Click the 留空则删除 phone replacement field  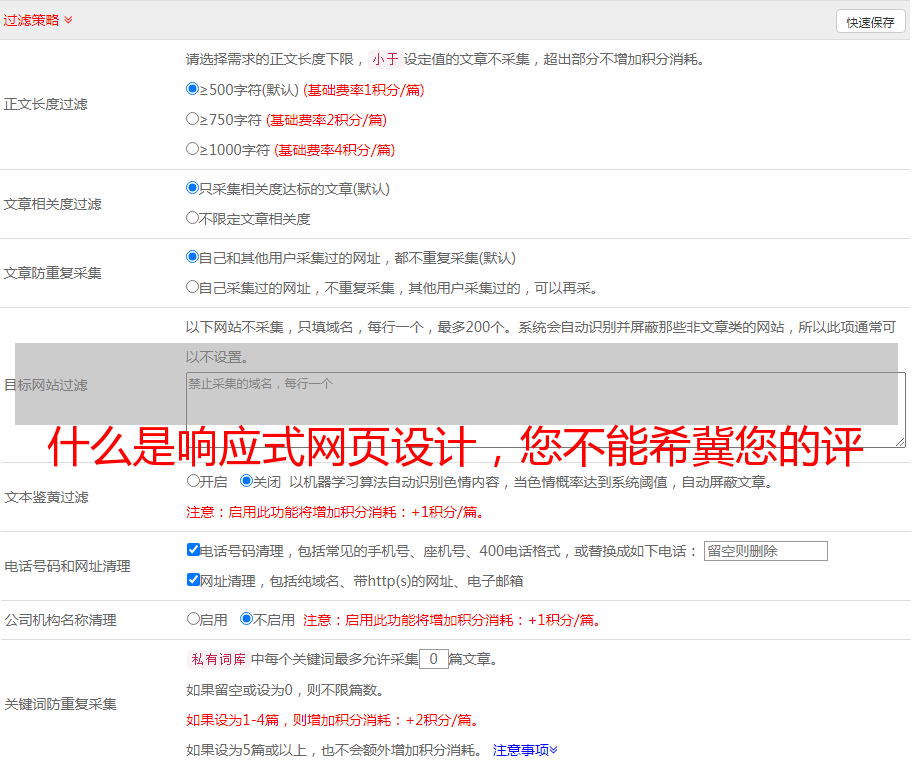[x=765, y=551]
